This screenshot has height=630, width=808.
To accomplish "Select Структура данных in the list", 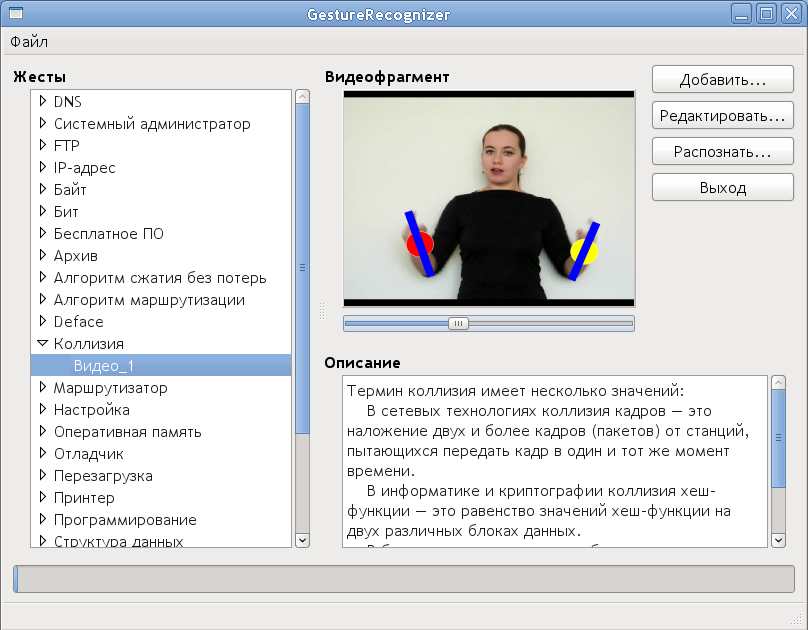I will (119, 541).
